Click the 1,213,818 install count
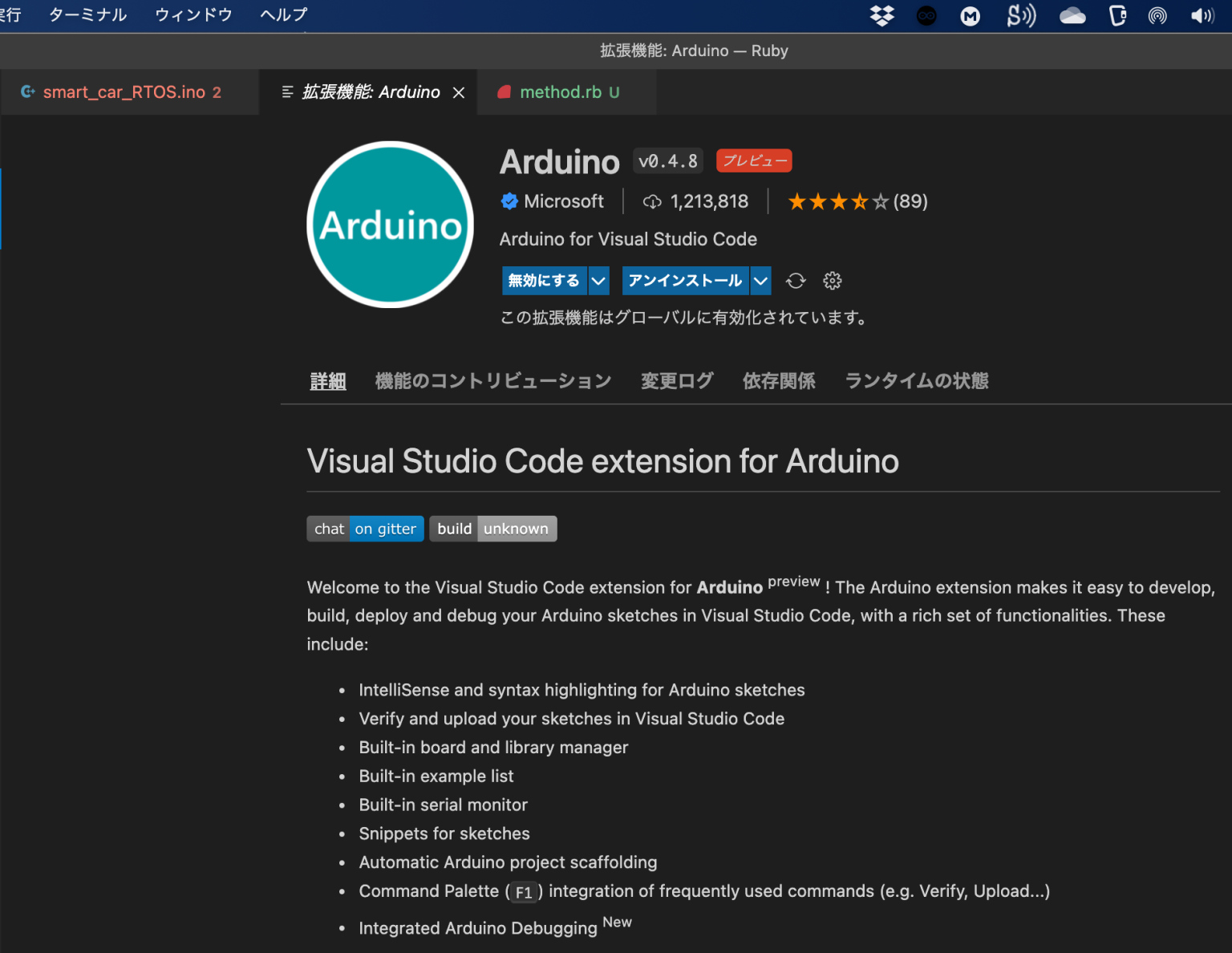Viewport: 1232px width, 953px height. point(709,201)
